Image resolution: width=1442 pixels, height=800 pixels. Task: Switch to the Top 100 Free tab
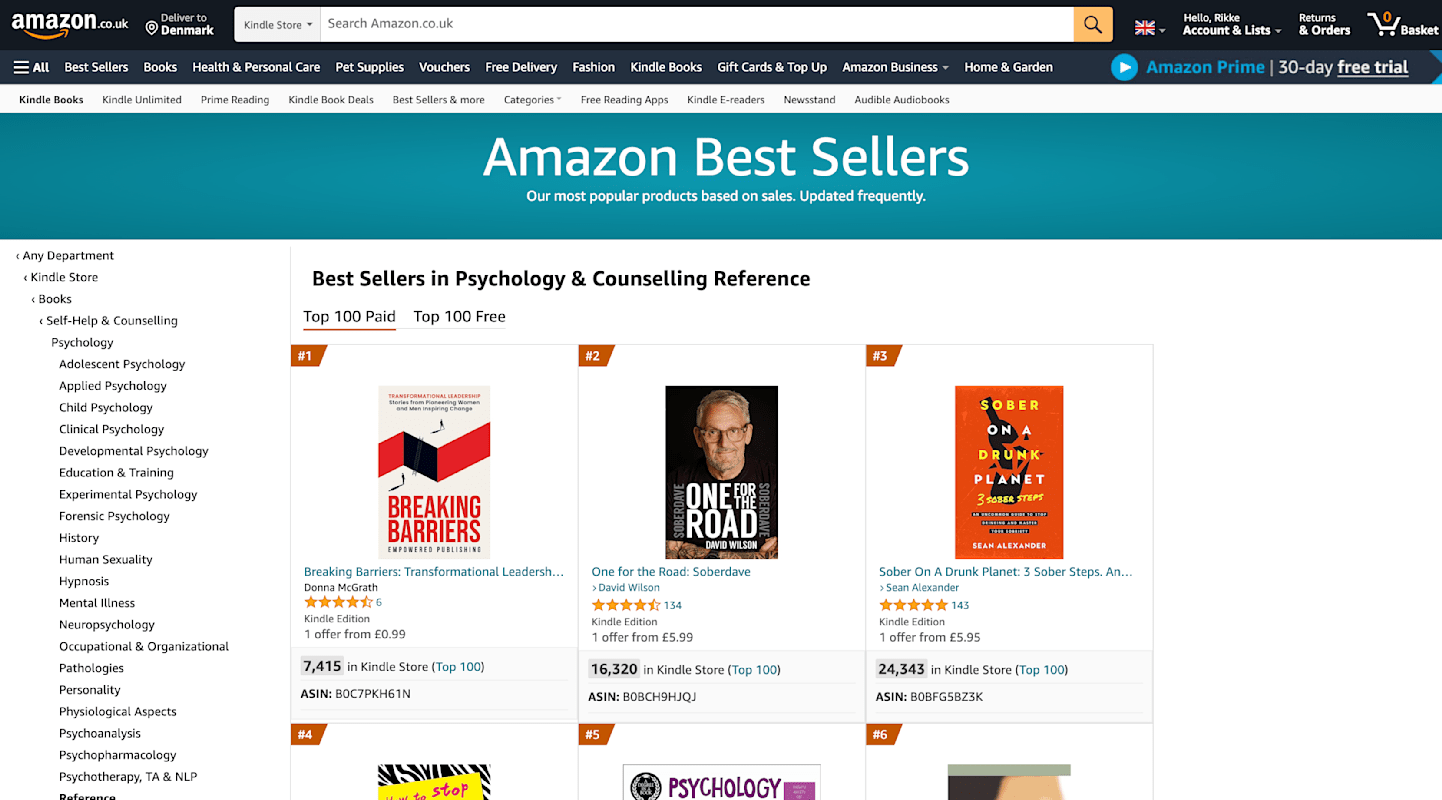coord(459,316)
